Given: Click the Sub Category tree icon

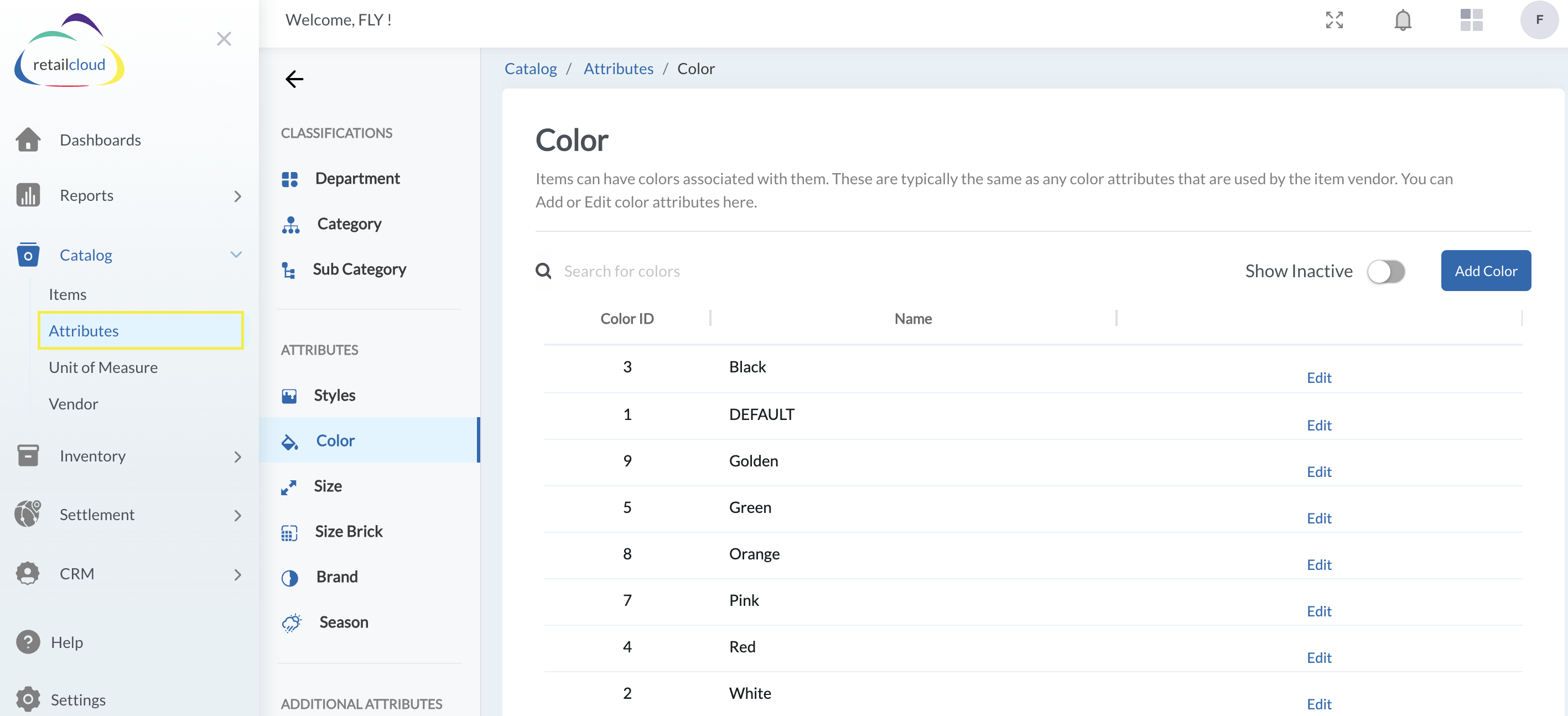Looking at the screenshot, I should tap(289, 269).
